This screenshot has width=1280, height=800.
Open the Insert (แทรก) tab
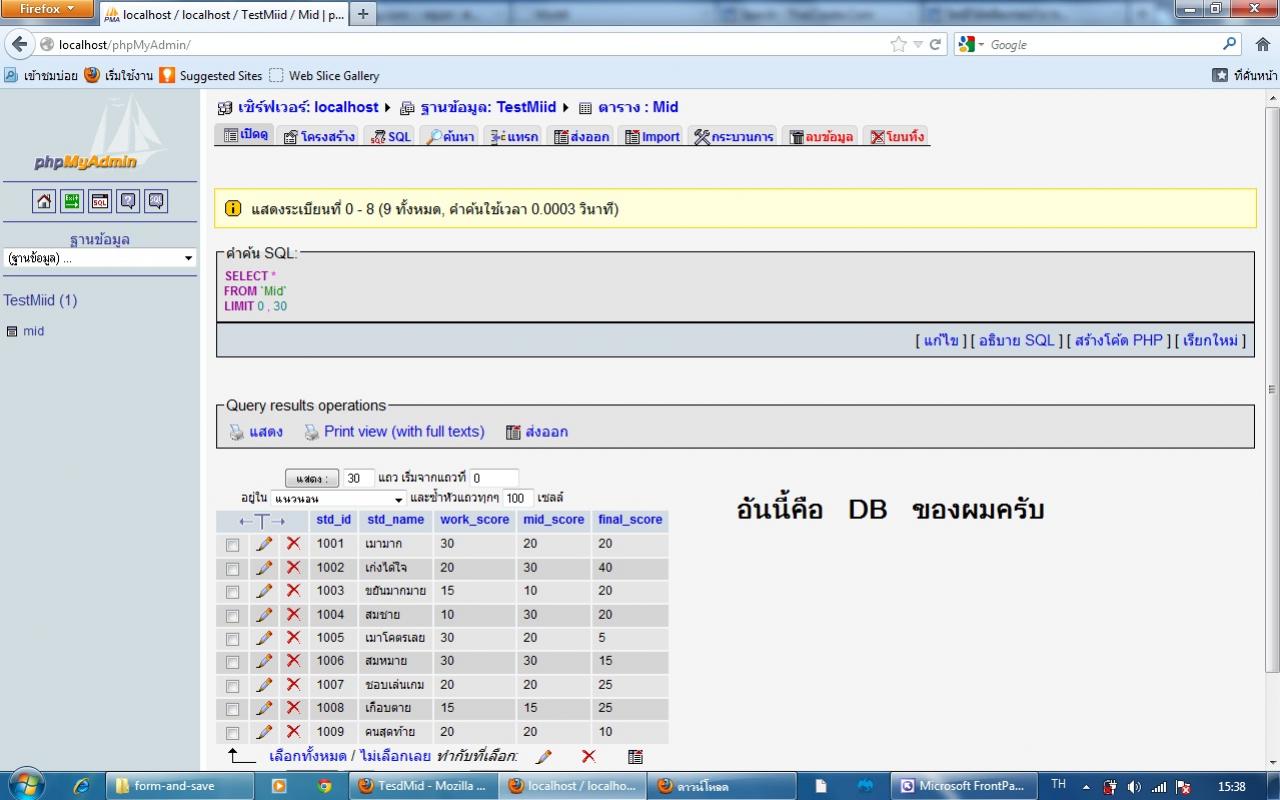[x=515, y=136]
